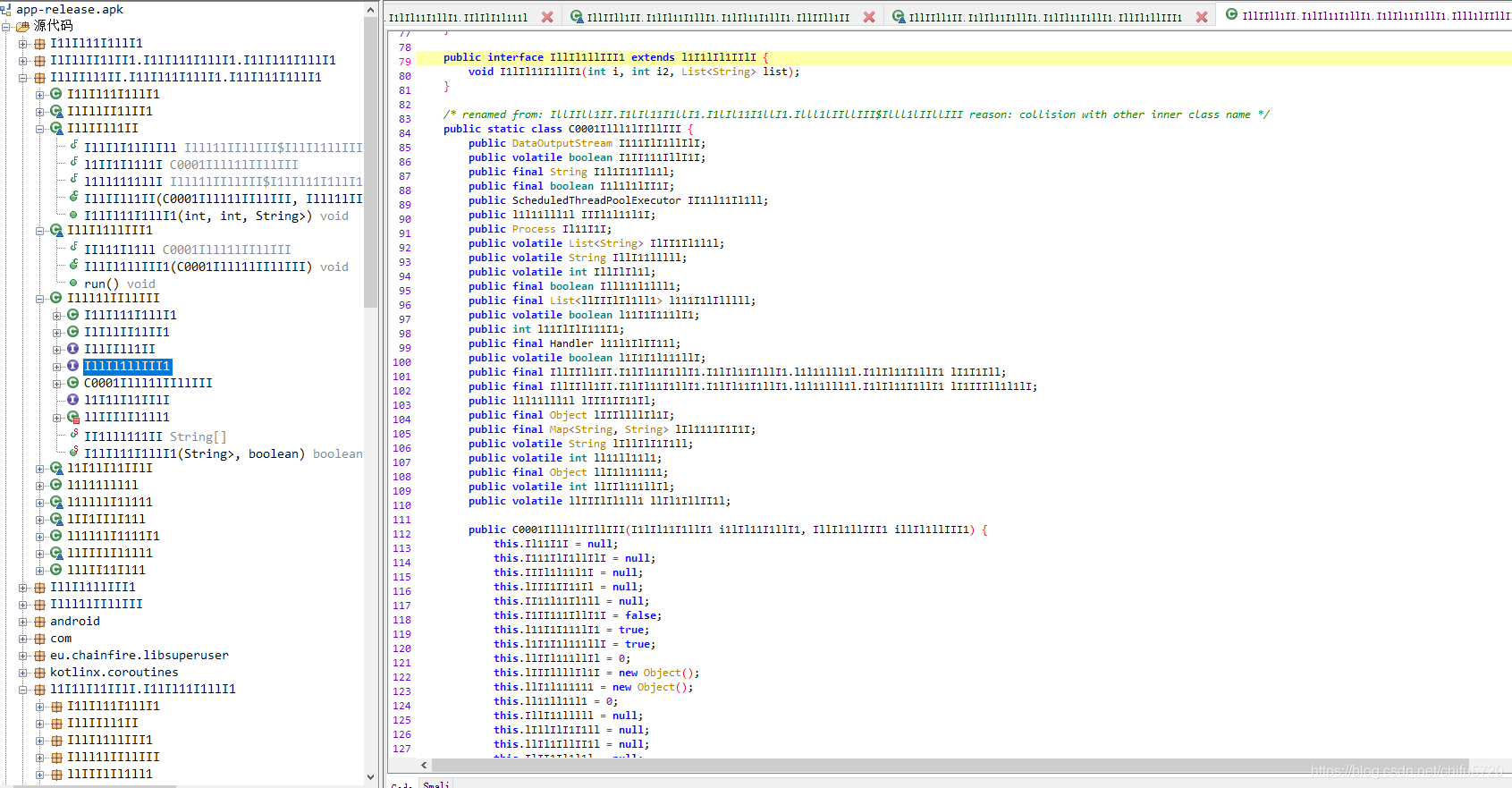Click the tree panel vertical scrollbar thumb

371,162
